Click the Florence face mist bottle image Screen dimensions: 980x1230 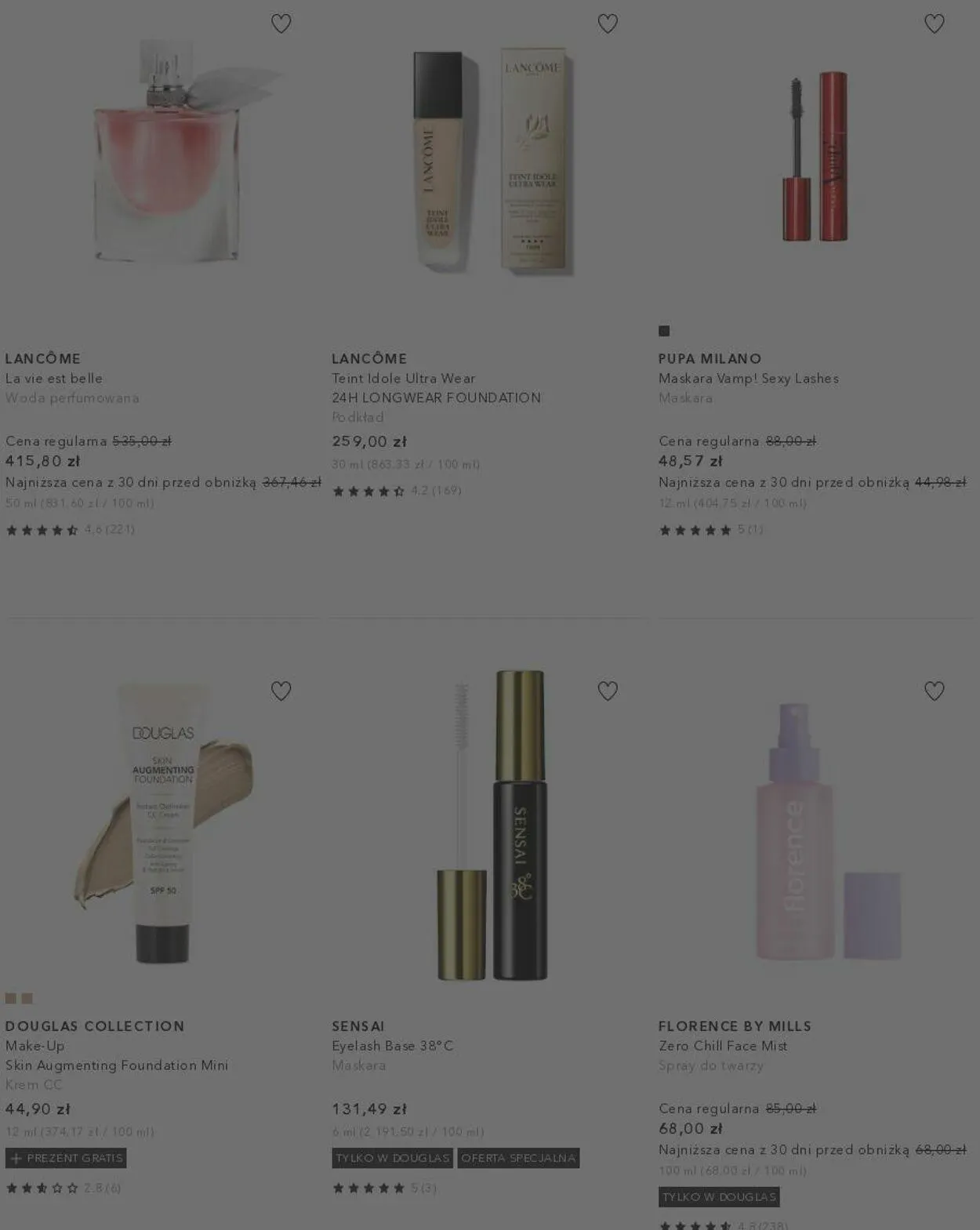click(827, 831)
